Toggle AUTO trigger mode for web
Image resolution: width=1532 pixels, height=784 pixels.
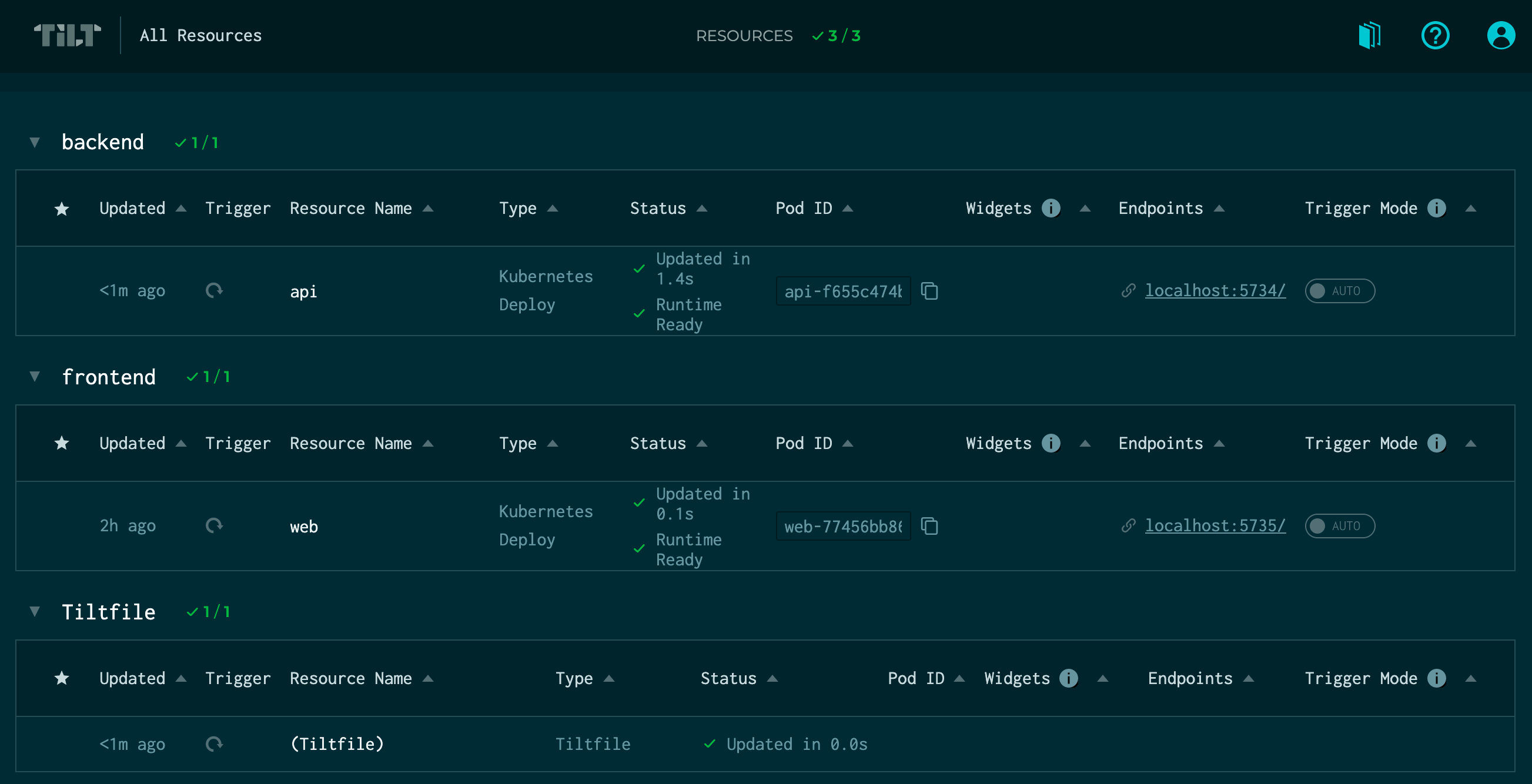pos(1340,525)
